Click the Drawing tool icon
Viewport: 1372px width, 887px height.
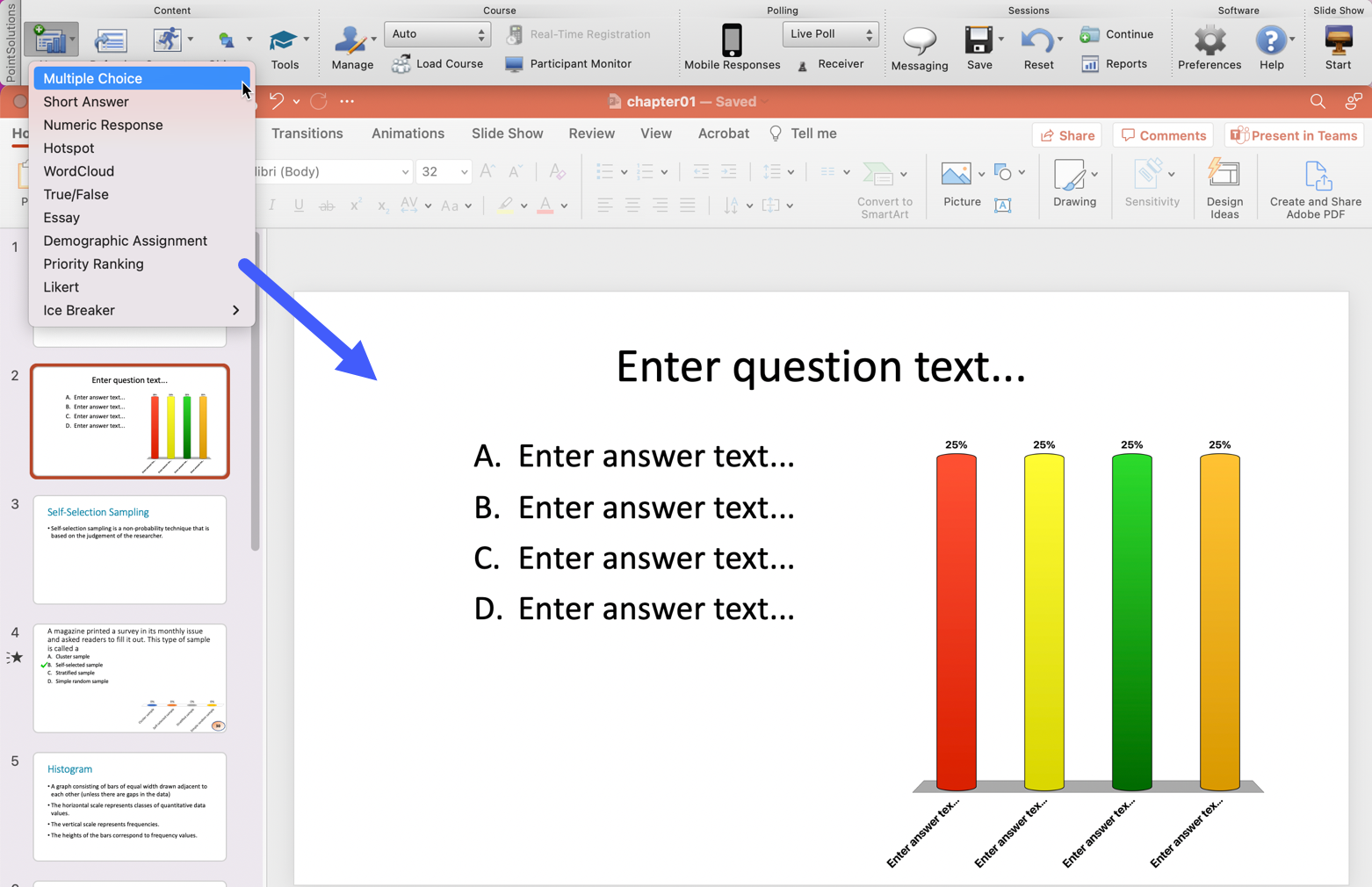tap(1069, 174)
